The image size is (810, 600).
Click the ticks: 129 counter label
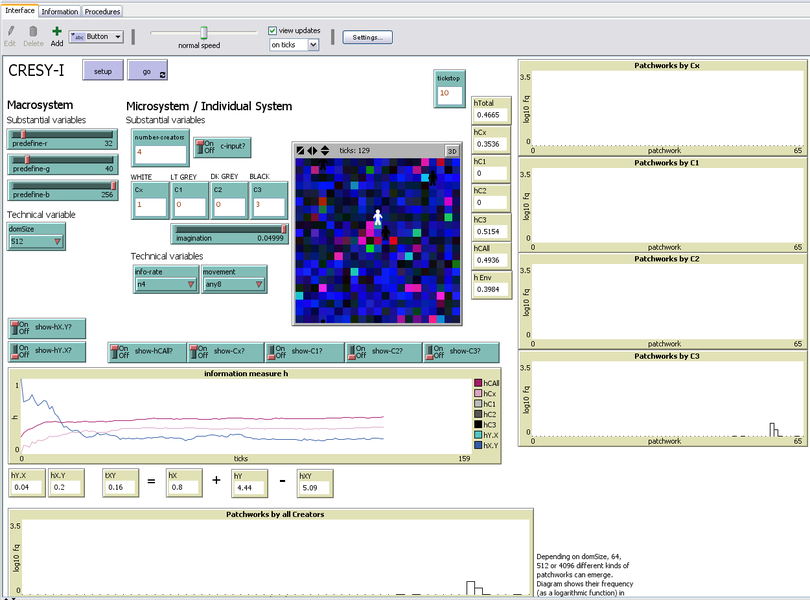click(x=354, y=151)
